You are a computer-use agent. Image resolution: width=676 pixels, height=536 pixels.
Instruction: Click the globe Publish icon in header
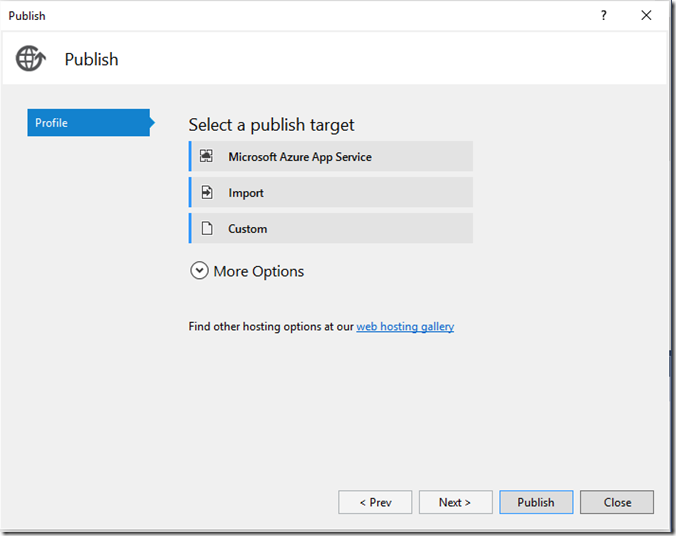click(31, 59)
